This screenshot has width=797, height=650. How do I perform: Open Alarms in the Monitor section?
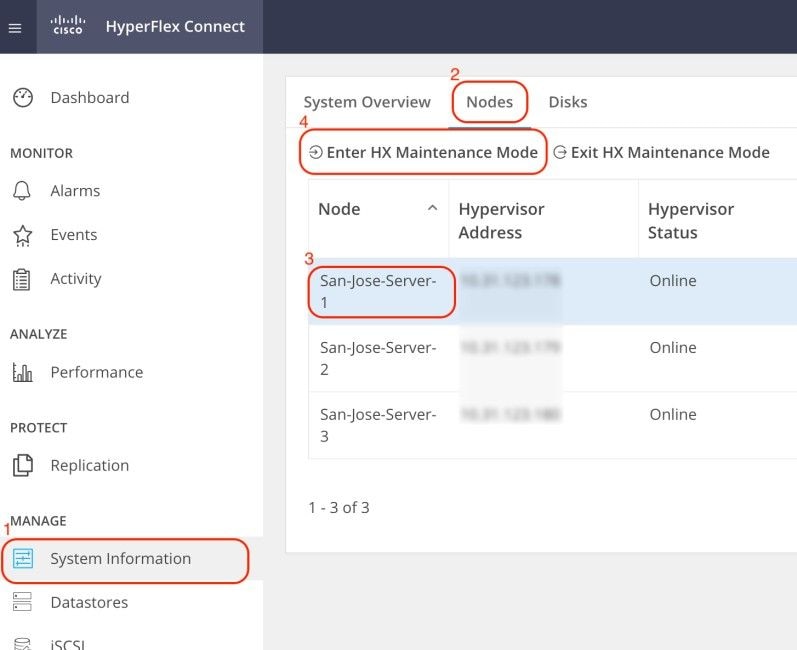(75, 191)
